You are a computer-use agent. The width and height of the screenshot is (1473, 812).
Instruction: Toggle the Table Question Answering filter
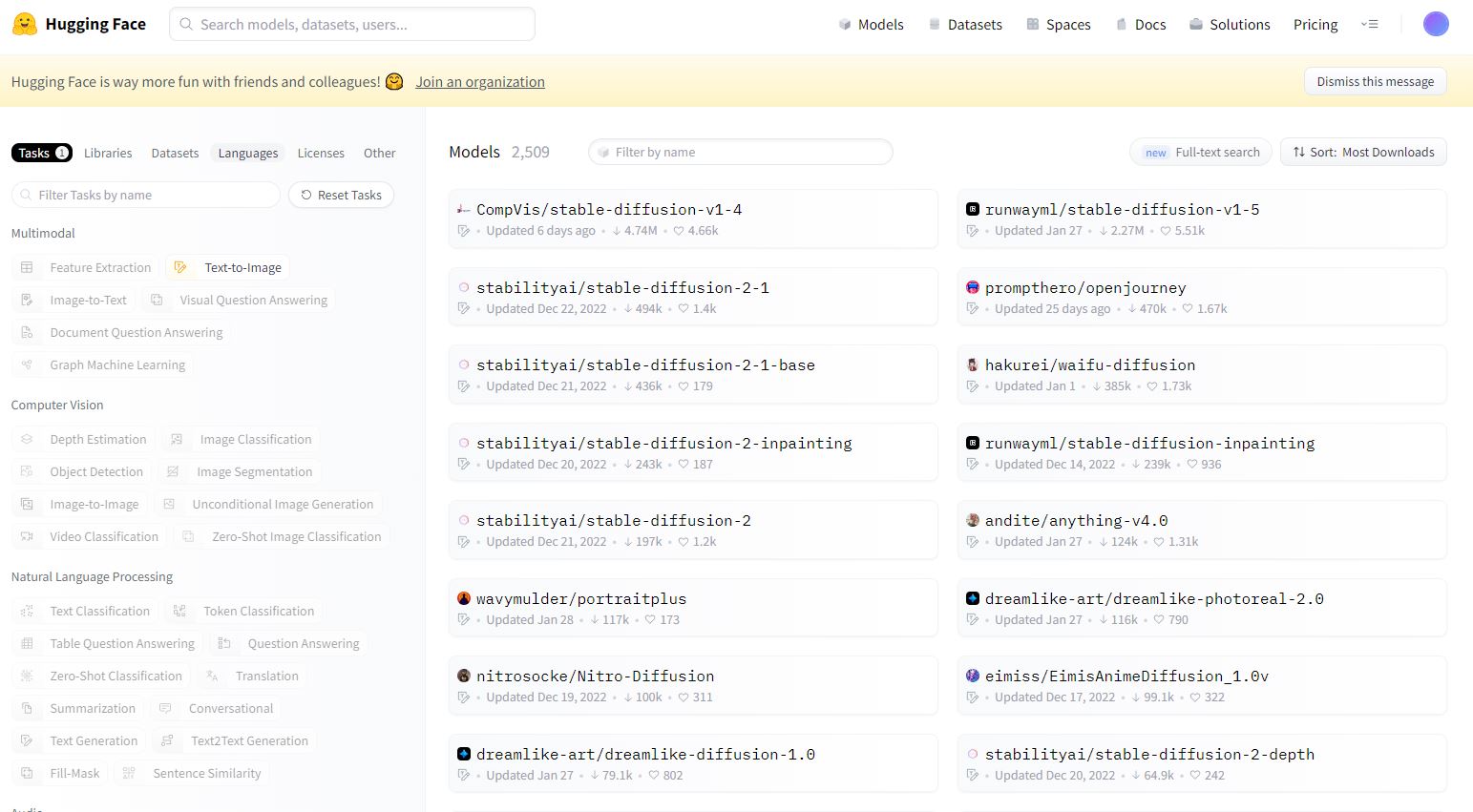click(107, 643)
